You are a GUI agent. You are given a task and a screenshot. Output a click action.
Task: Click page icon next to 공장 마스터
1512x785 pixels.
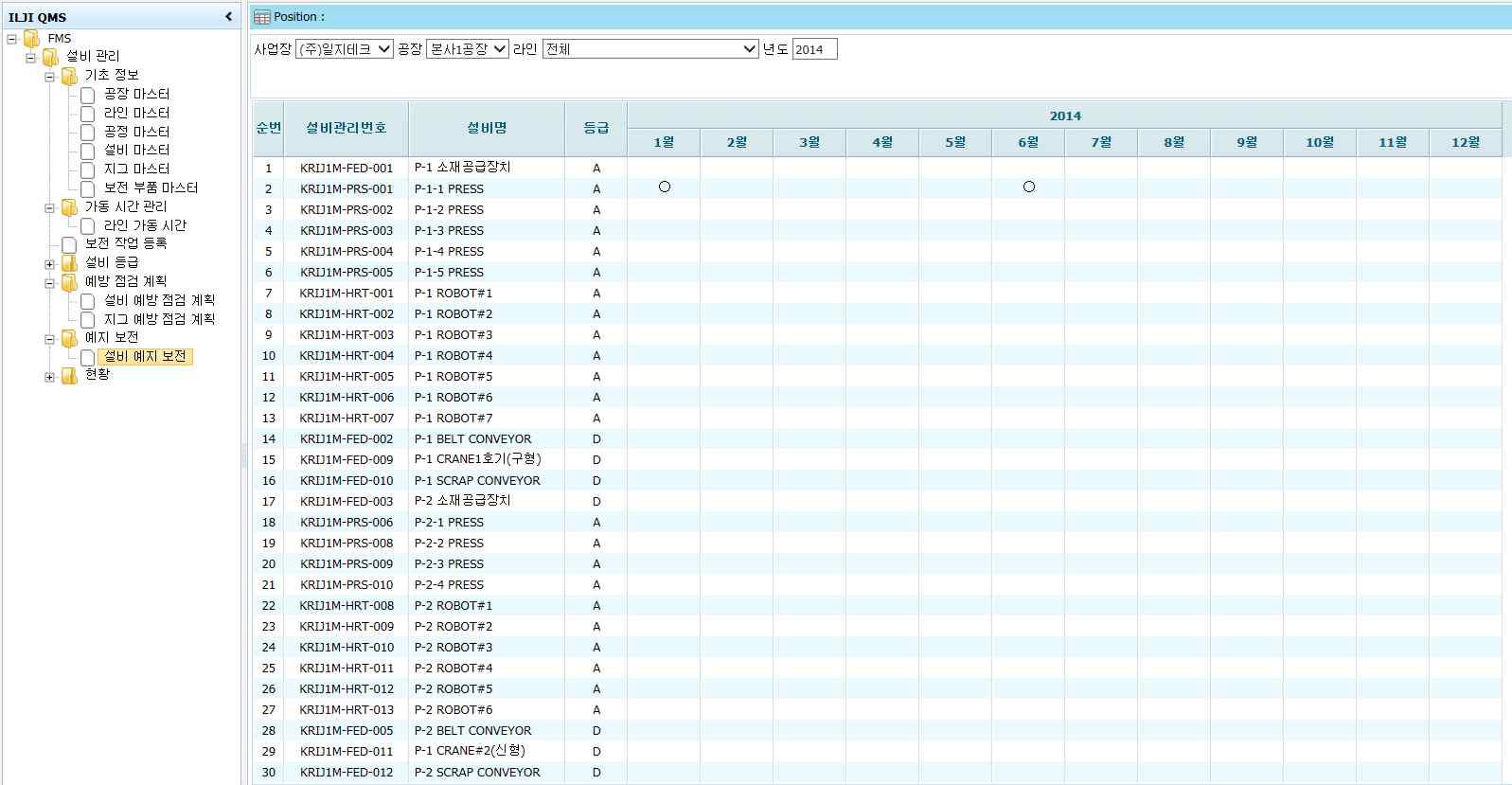tap(88, 95)
